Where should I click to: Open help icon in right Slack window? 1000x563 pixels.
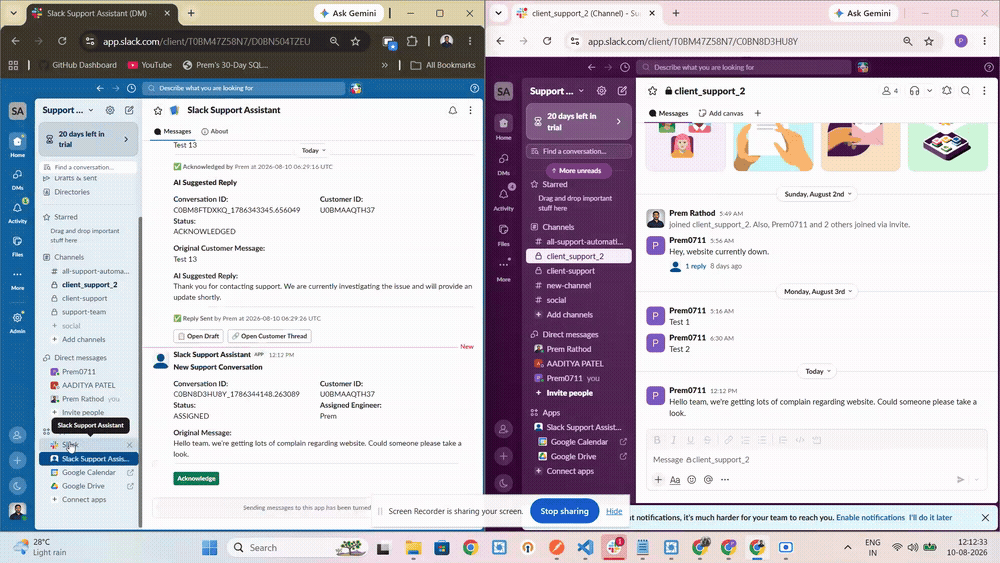pyautogui.click(x=989, y=67)
